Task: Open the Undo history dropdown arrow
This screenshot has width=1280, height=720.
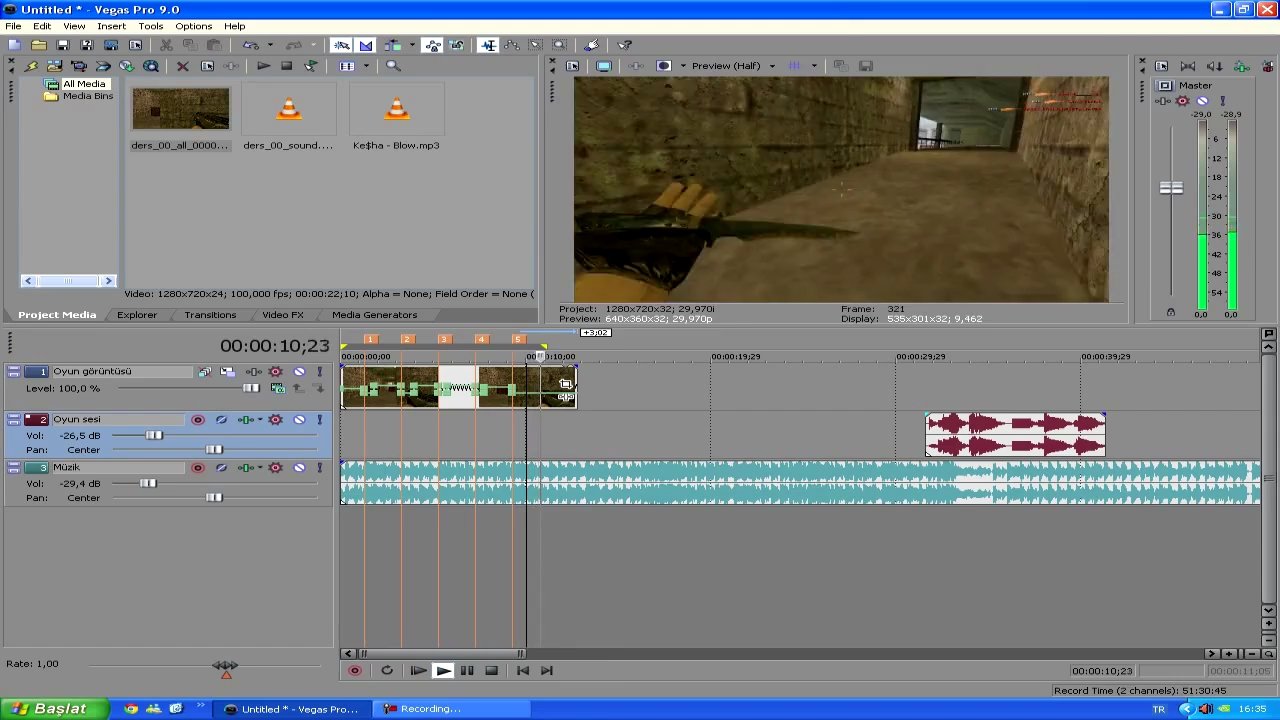Action: pos(270,45)
